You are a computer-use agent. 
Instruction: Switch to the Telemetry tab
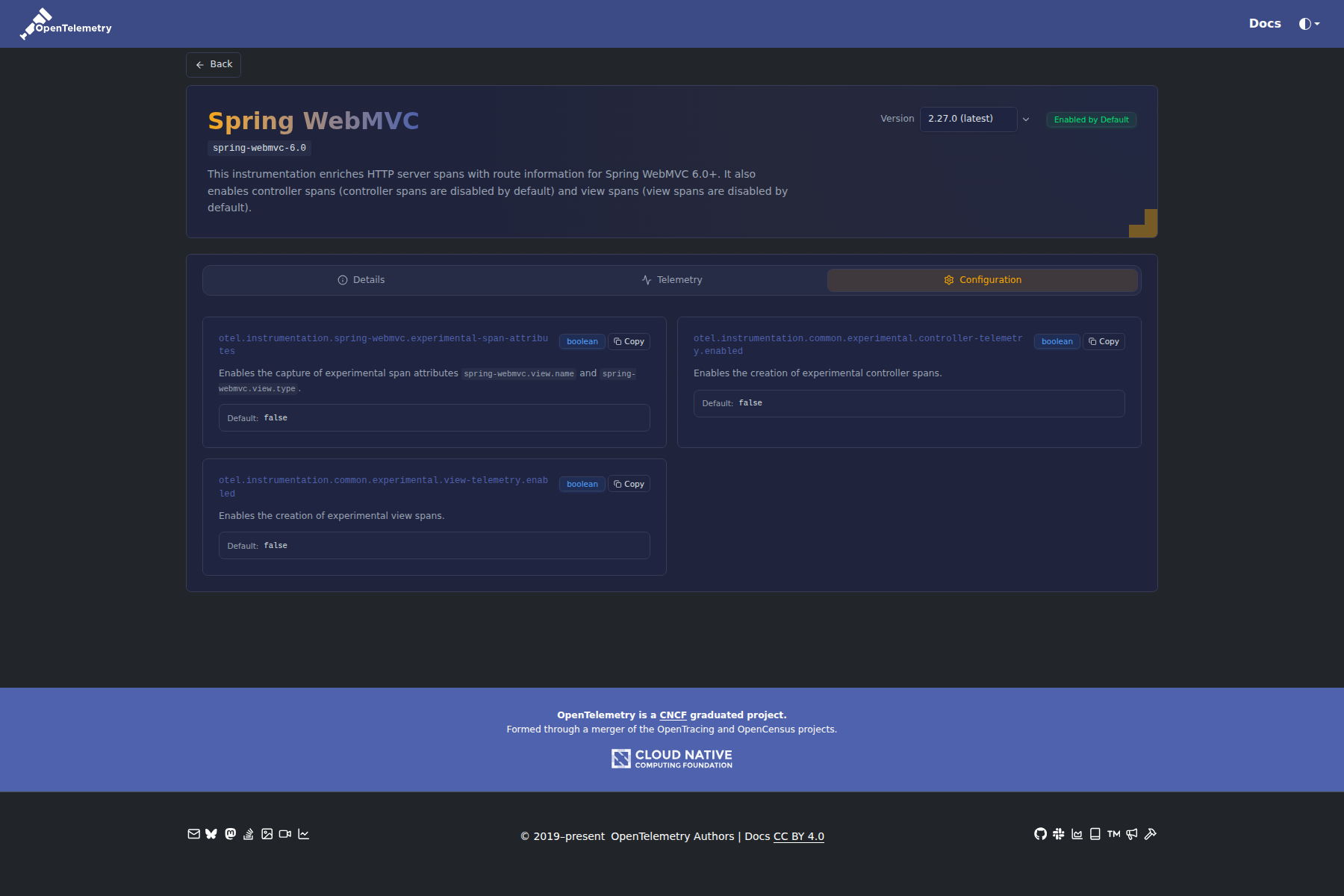point(672,280)
